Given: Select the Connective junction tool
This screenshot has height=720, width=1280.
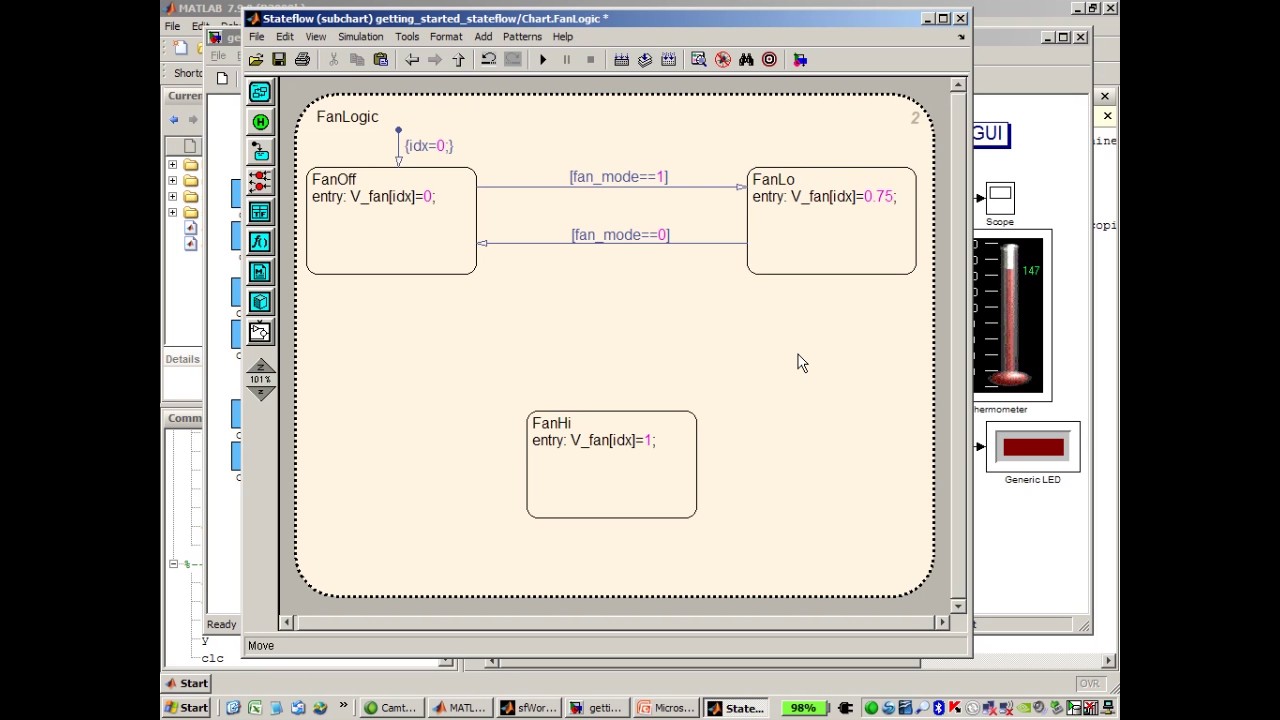Looking at the screenshot, I should pyautogui.click(x=260, y=182).
